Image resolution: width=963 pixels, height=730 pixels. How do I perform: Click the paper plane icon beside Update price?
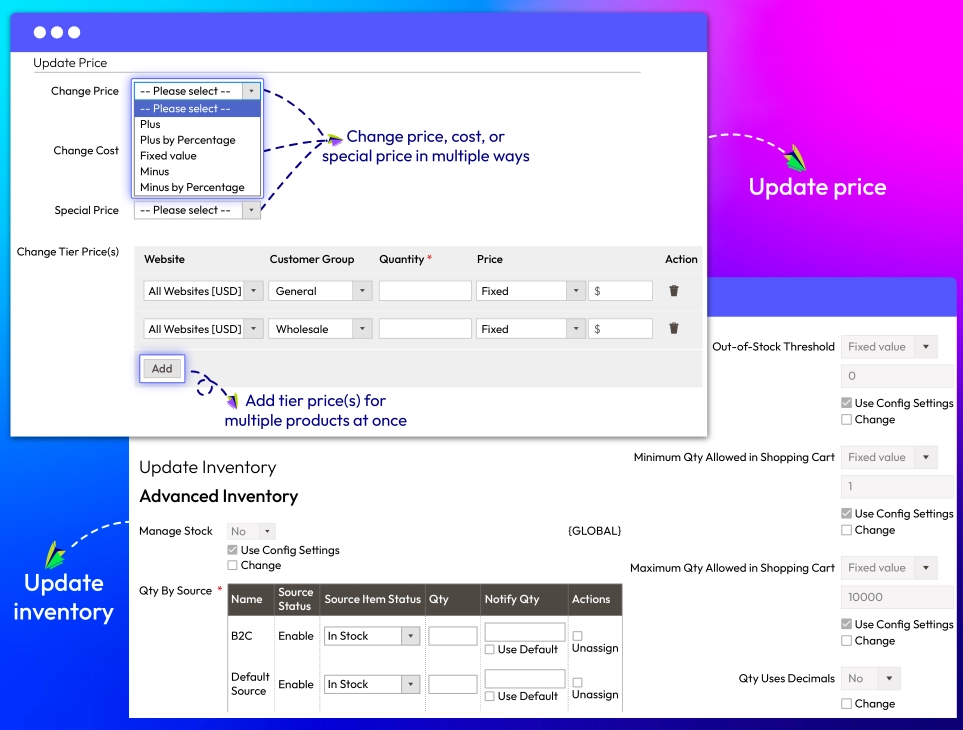(795, 158)
